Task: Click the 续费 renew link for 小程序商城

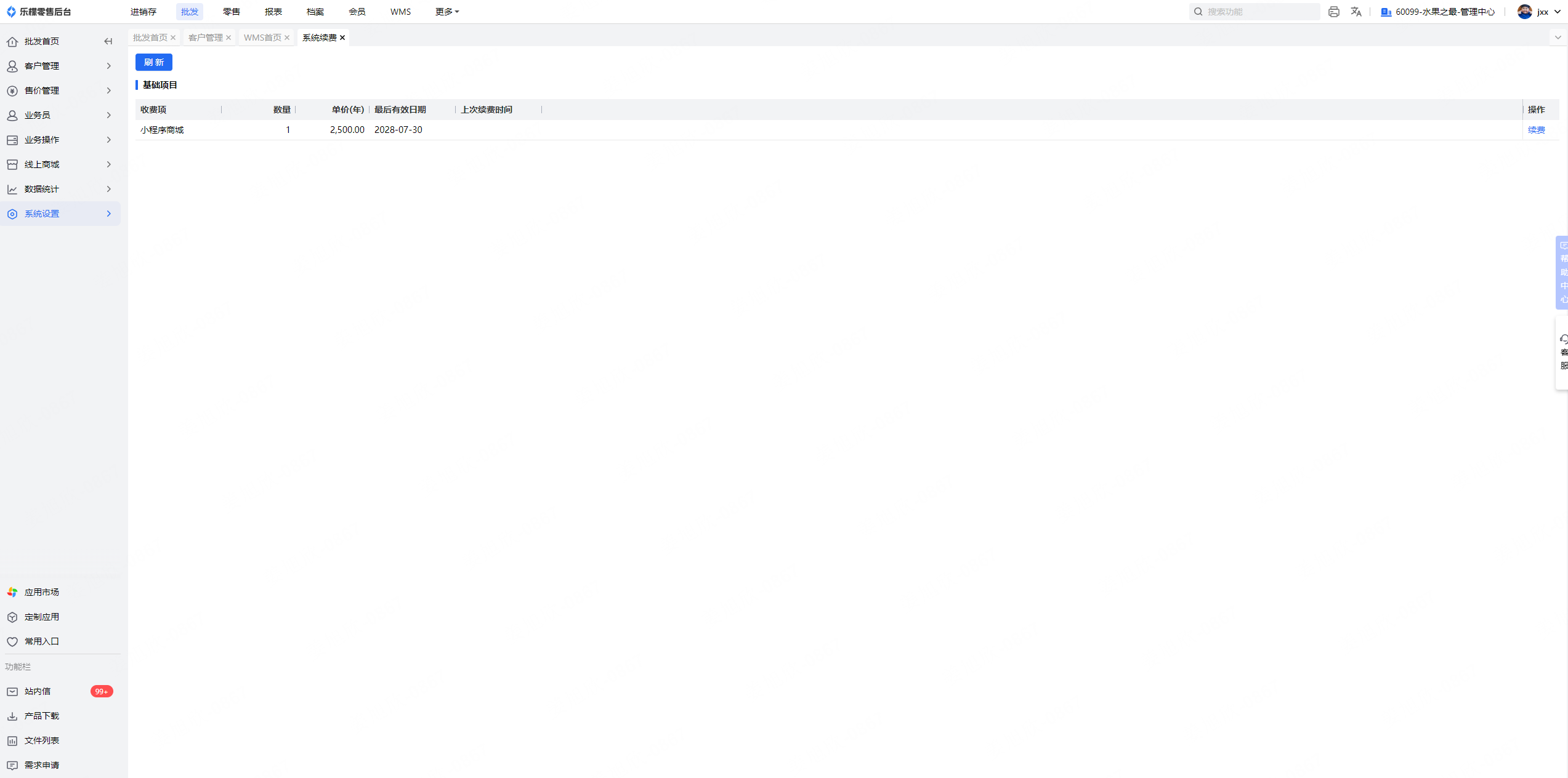Action: click(x=1536, y=130)
